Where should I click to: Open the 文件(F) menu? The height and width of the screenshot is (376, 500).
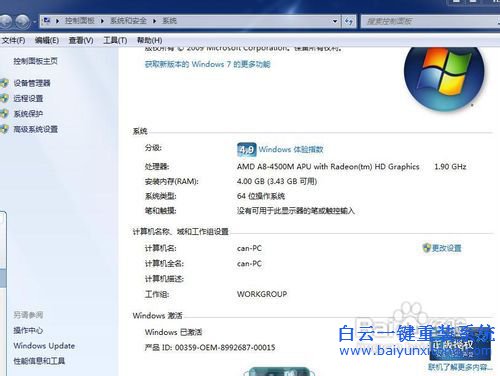click(x=13, y=40)
